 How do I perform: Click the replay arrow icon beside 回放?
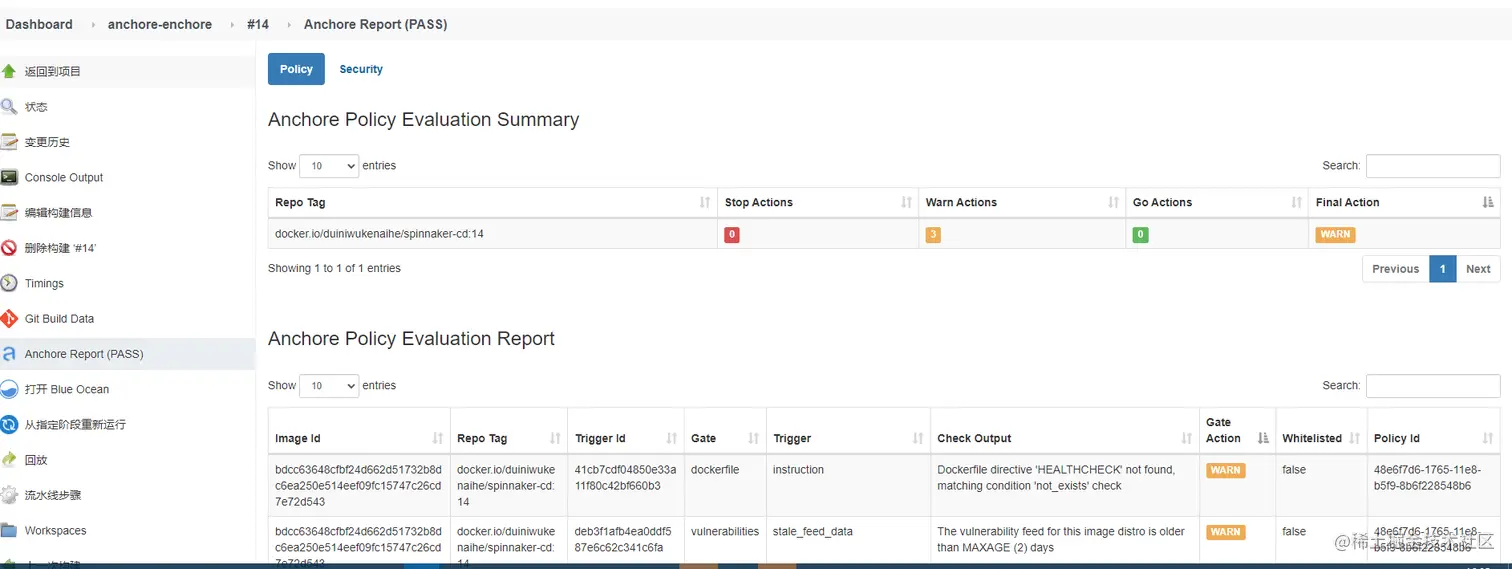[9, 460]
